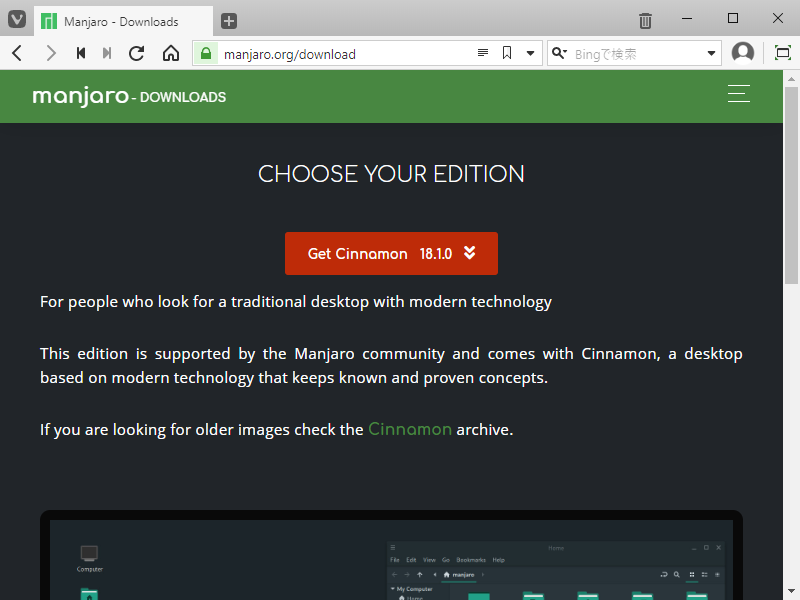Reload the current page
This screenshot has width=800, height=600.
pos(136,53)
